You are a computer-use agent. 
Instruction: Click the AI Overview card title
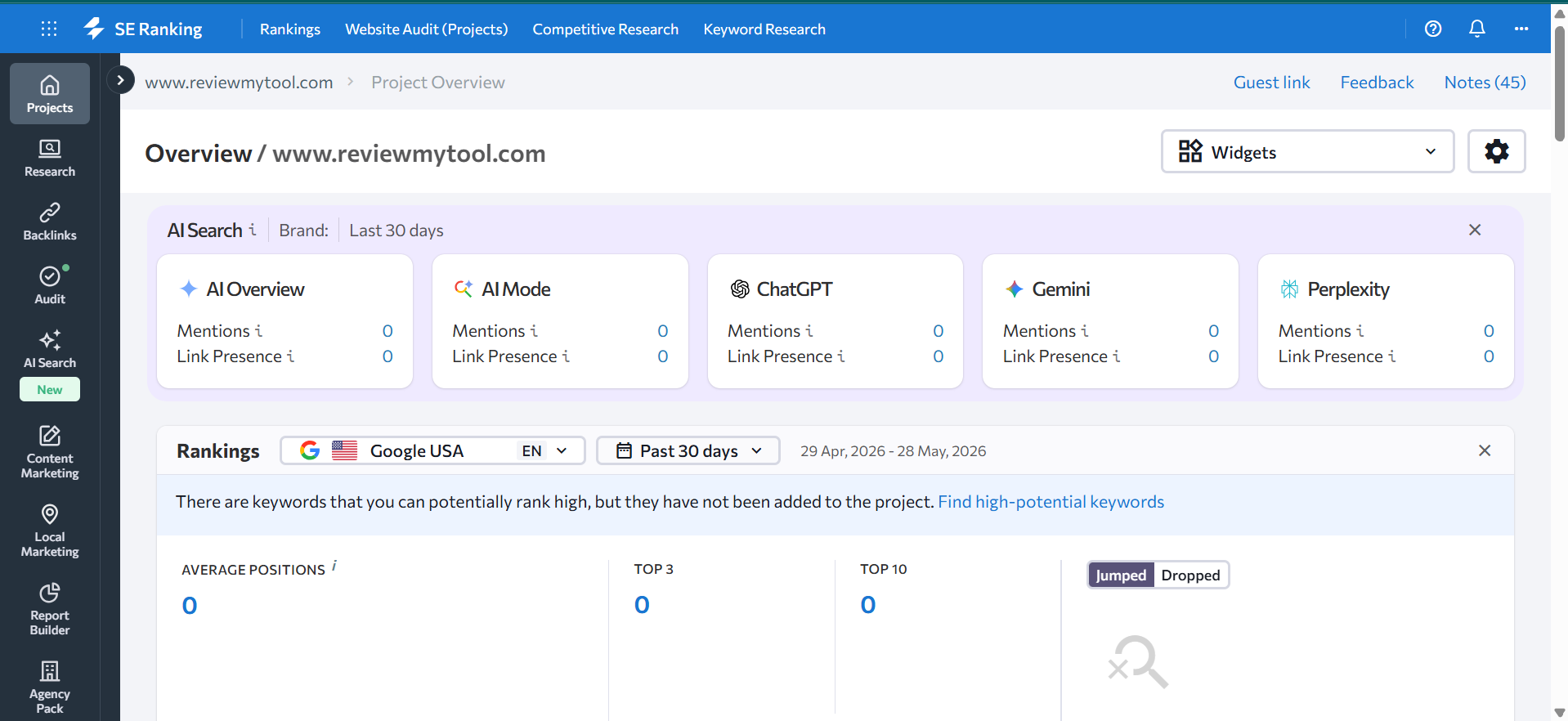pyautogui.click(x=255, y=289)
